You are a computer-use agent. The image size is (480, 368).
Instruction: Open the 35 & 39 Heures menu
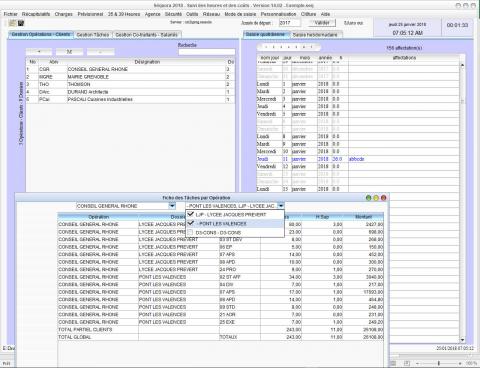[x=124, y=14]
